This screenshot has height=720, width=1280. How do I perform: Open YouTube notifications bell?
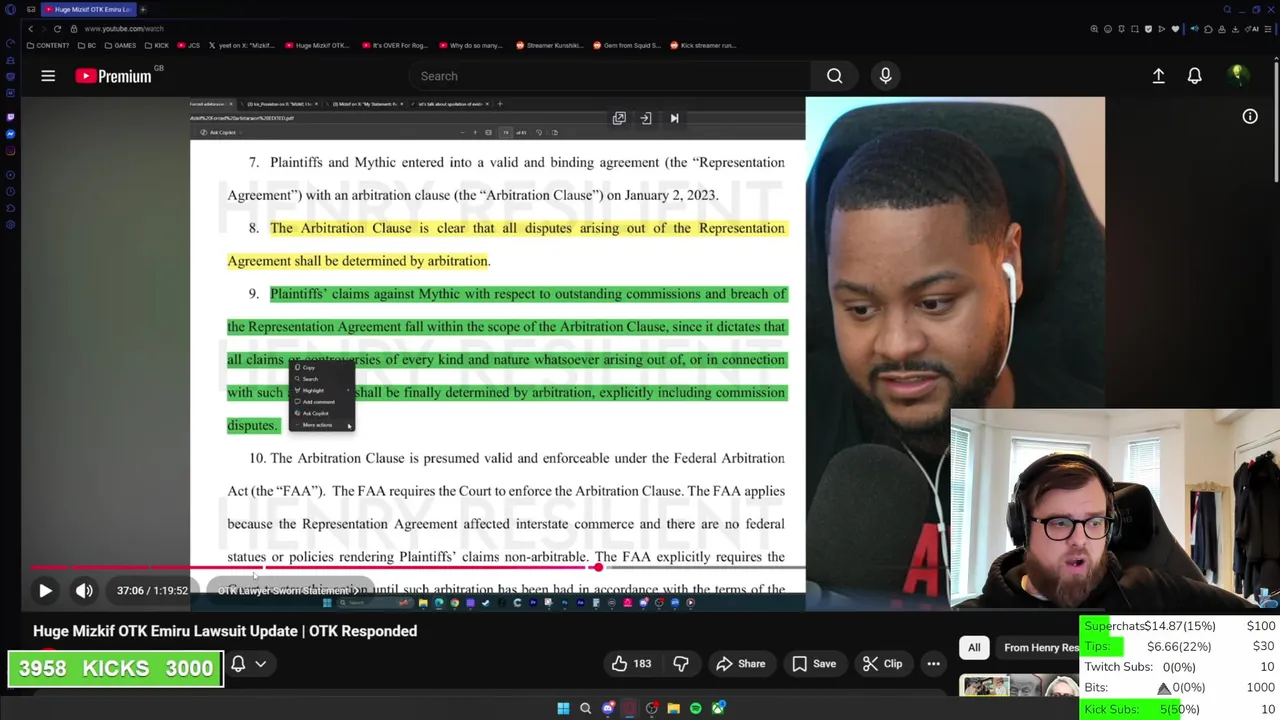click(1194, 76)
